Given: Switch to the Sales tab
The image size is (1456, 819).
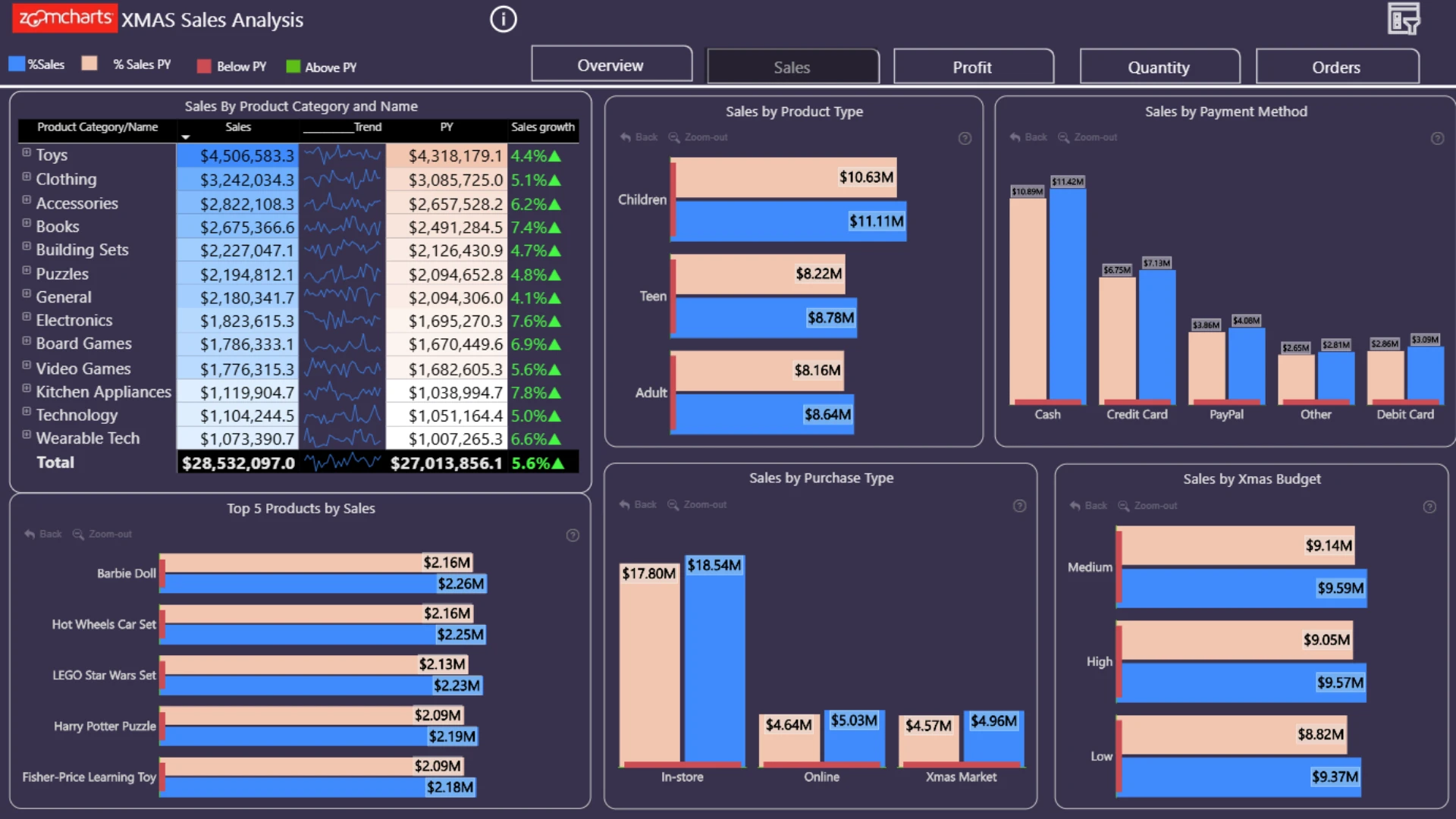Looking at the screenshot, I should (x=792, y=67).
